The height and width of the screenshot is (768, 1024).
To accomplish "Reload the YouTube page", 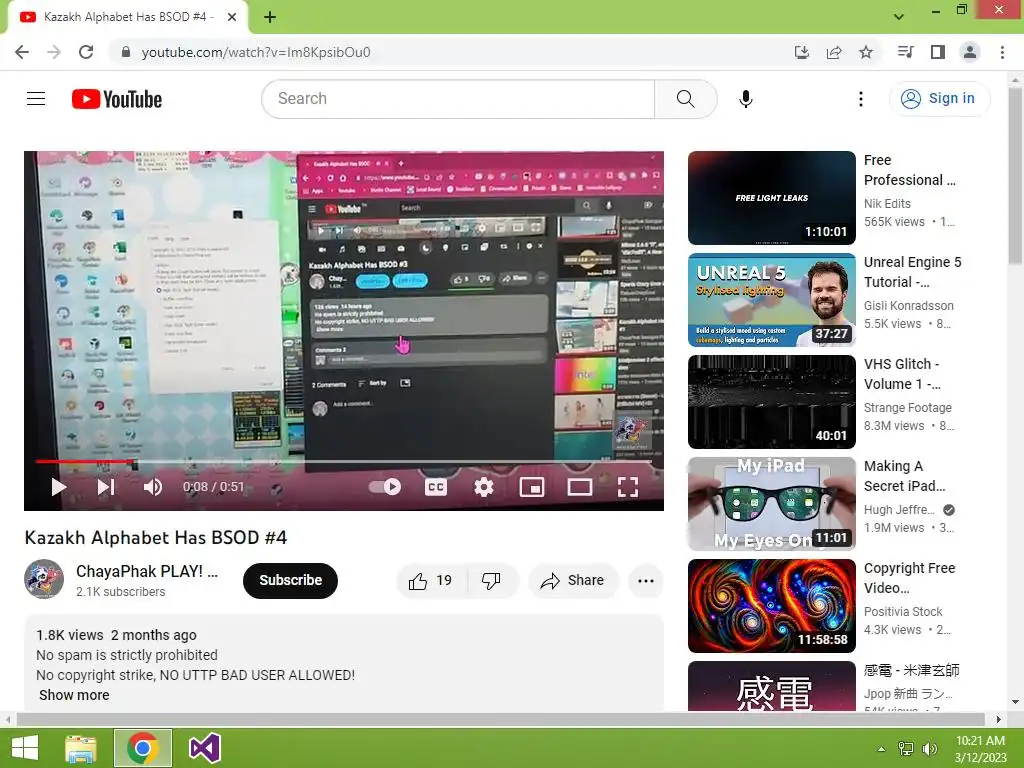I will tap(86, 52).
